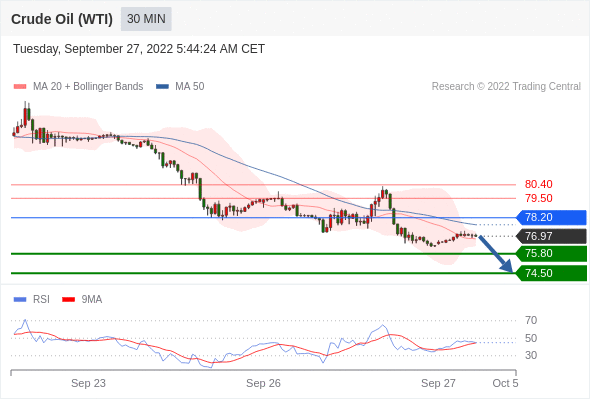Click the pink MA 20 color swatch
Image resolution: width=590 pixels, height=400 pixels.
click(x=20, y=87)
